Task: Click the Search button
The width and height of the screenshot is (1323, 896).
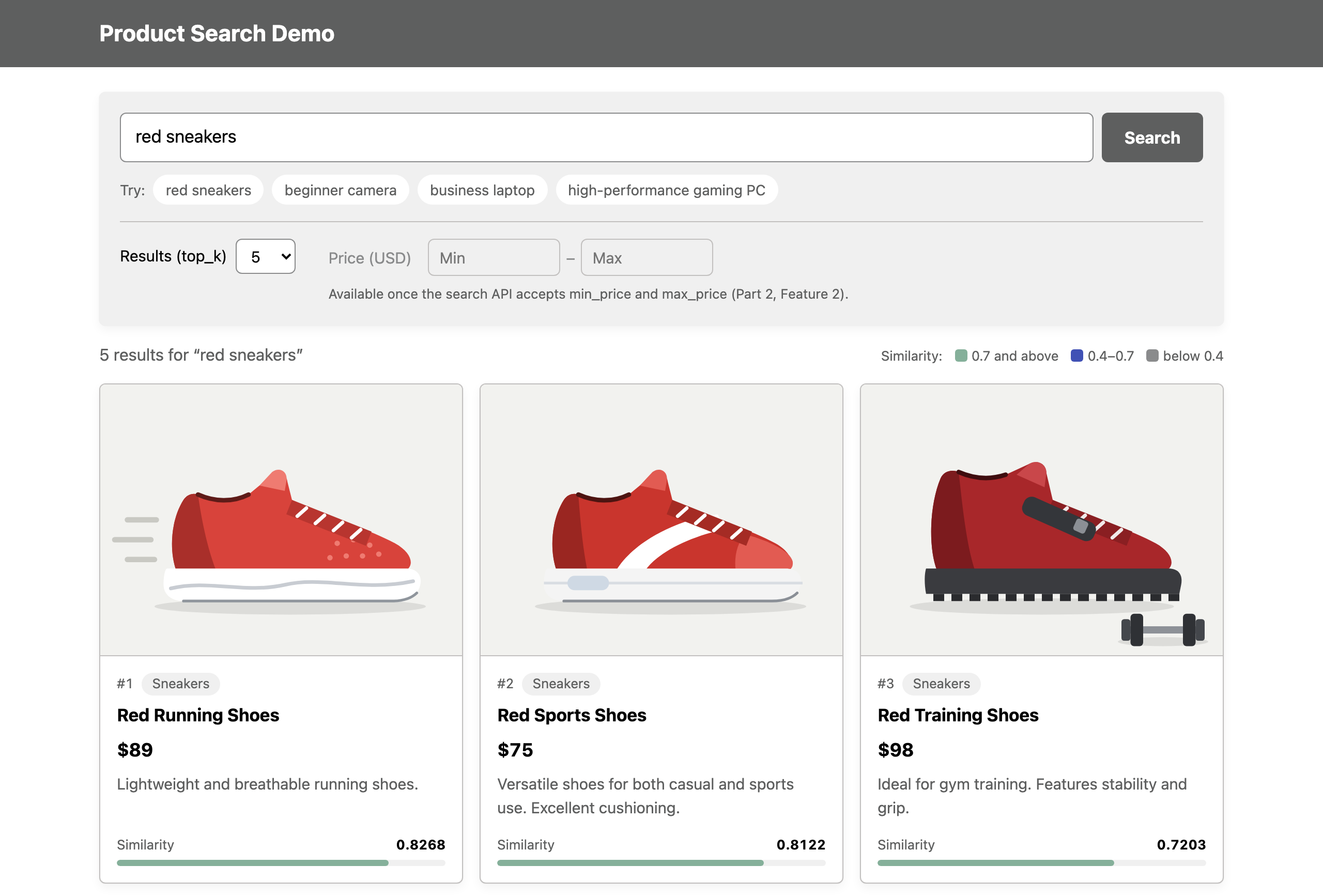Action: coord(1151,137)
